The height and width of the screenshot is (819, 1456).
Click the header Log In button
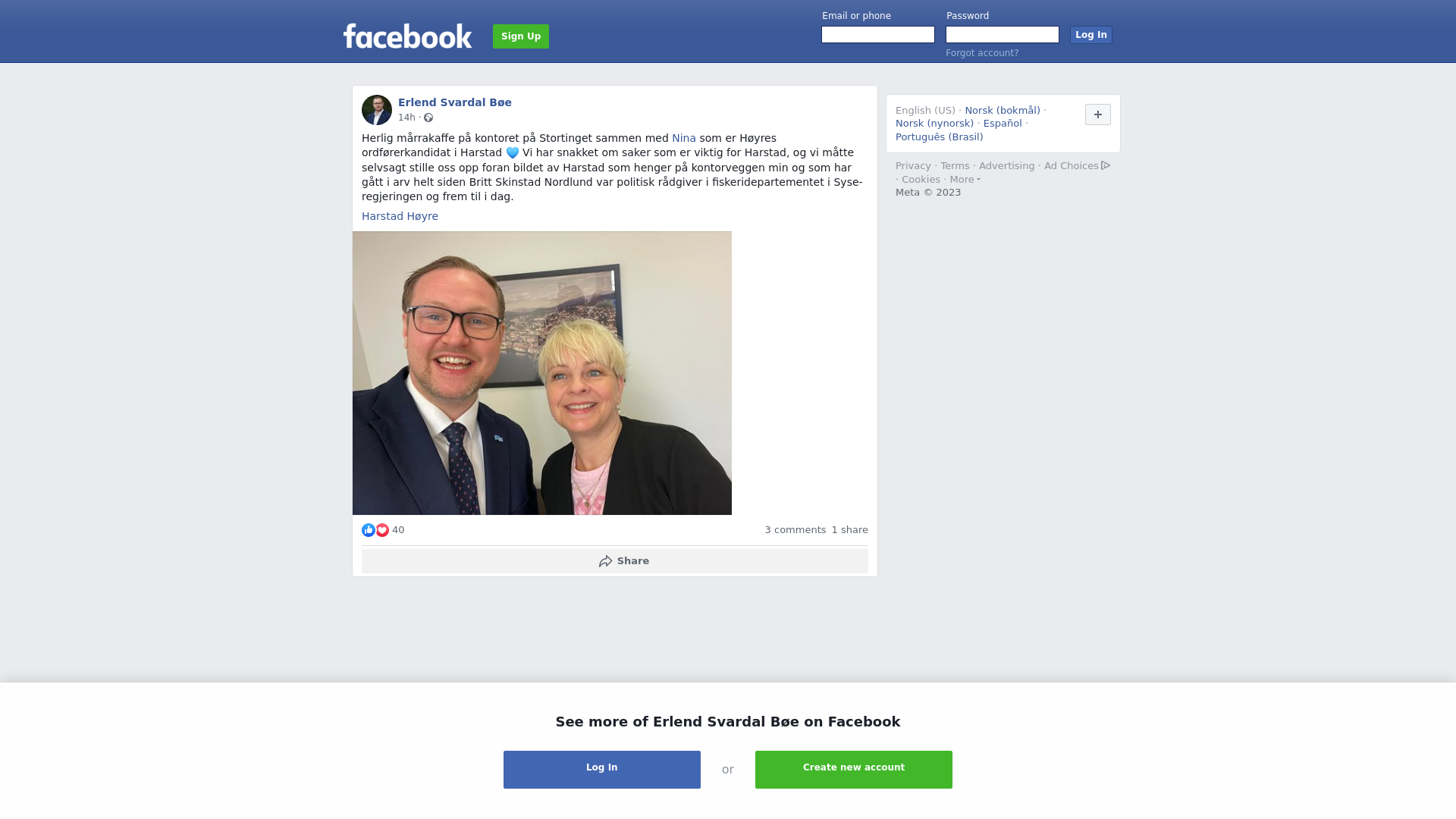tap(1090, 35)
